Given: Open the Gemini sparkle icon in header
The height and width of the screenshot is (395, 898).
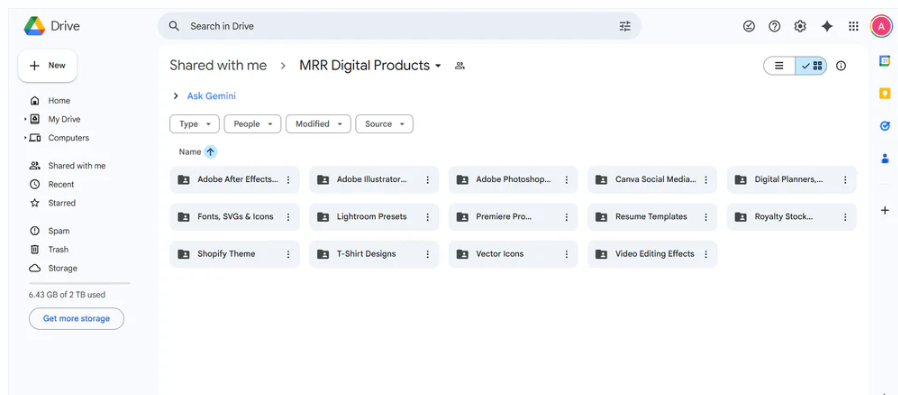Looking at the screenshot, I should [826, 26].
